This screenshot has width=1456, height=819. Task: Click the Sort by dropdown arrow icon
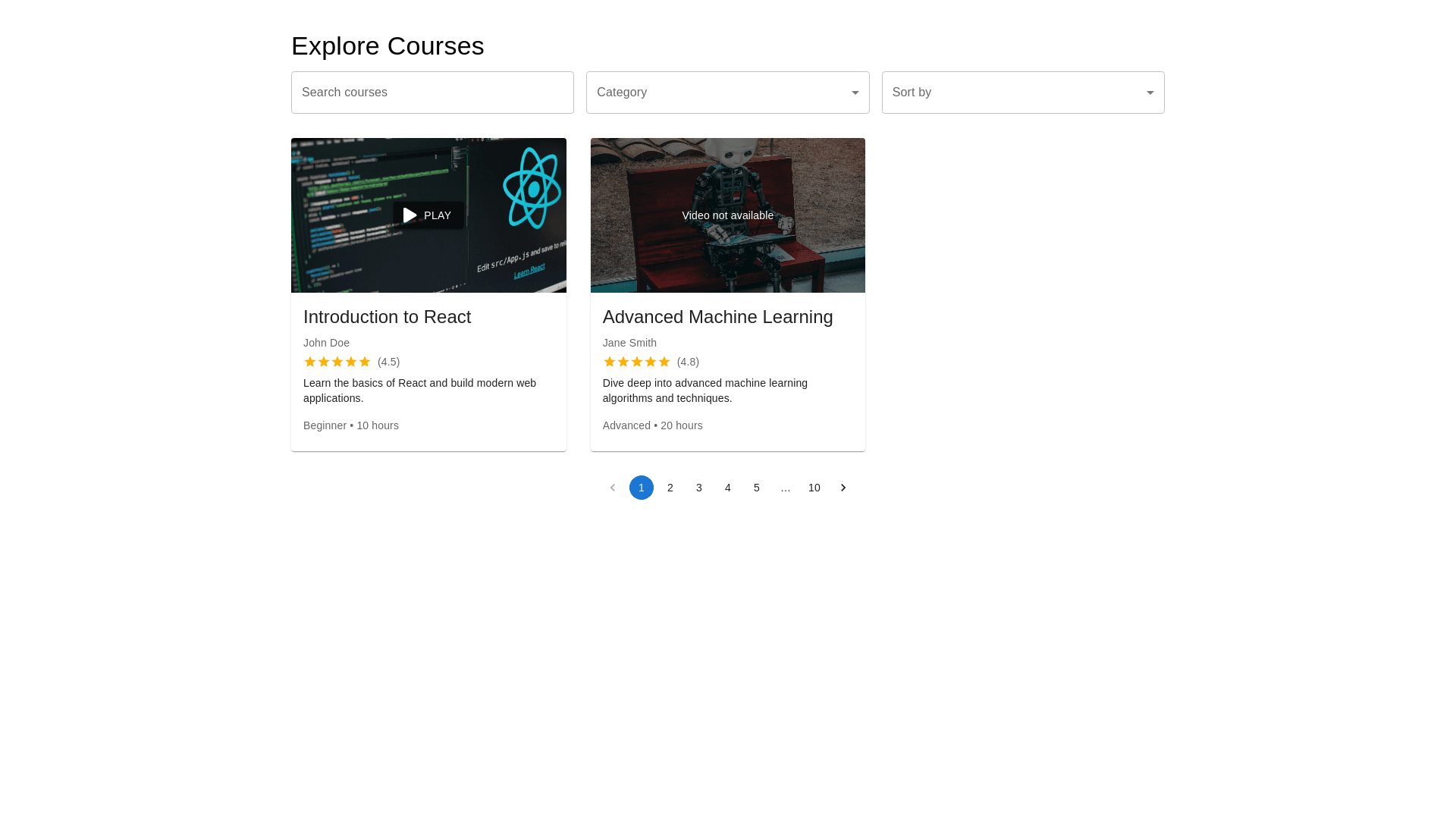(1150, 93)
